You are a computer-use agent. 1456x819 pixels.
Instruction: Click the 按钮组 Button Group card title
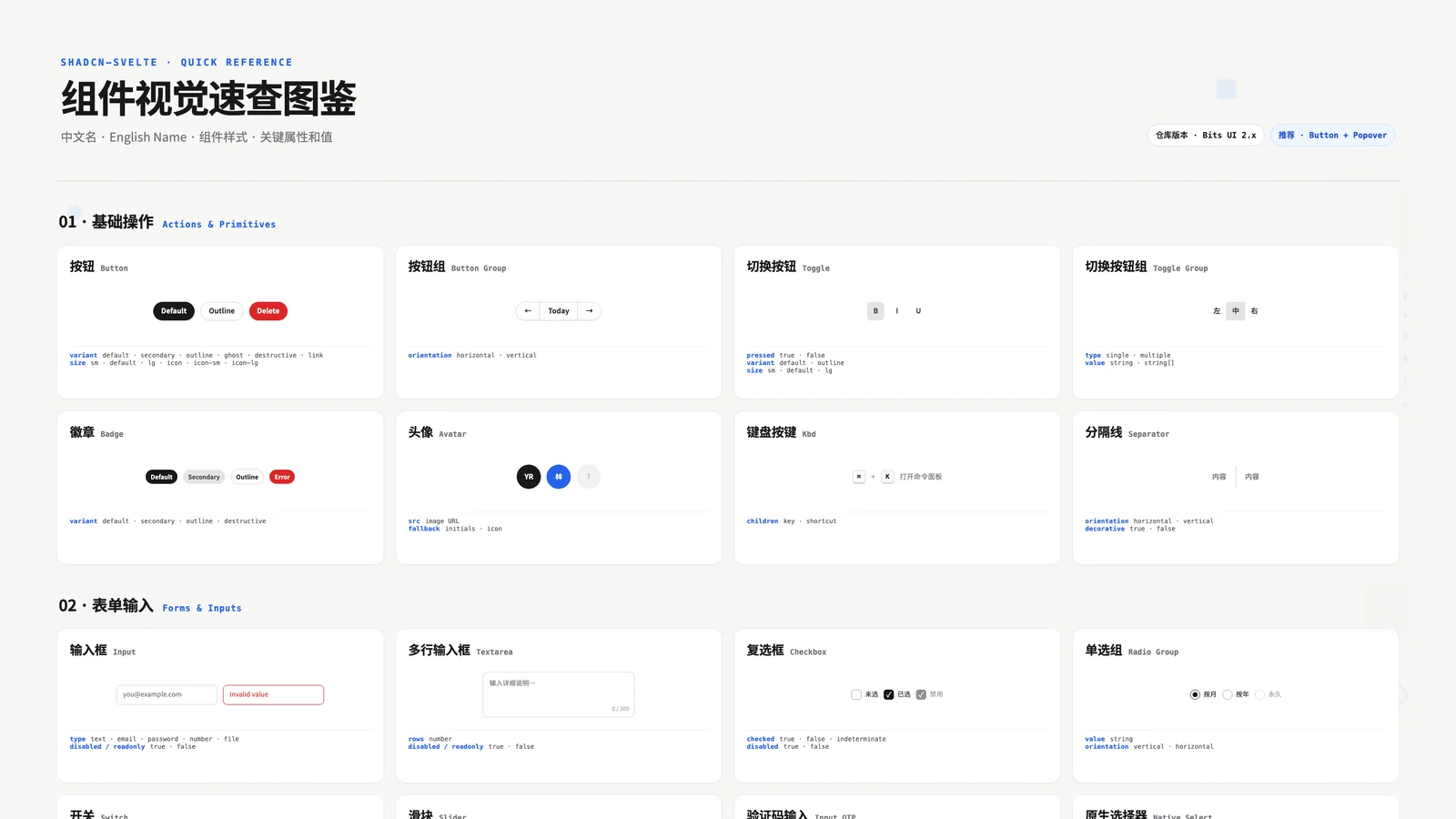point(457,267)
